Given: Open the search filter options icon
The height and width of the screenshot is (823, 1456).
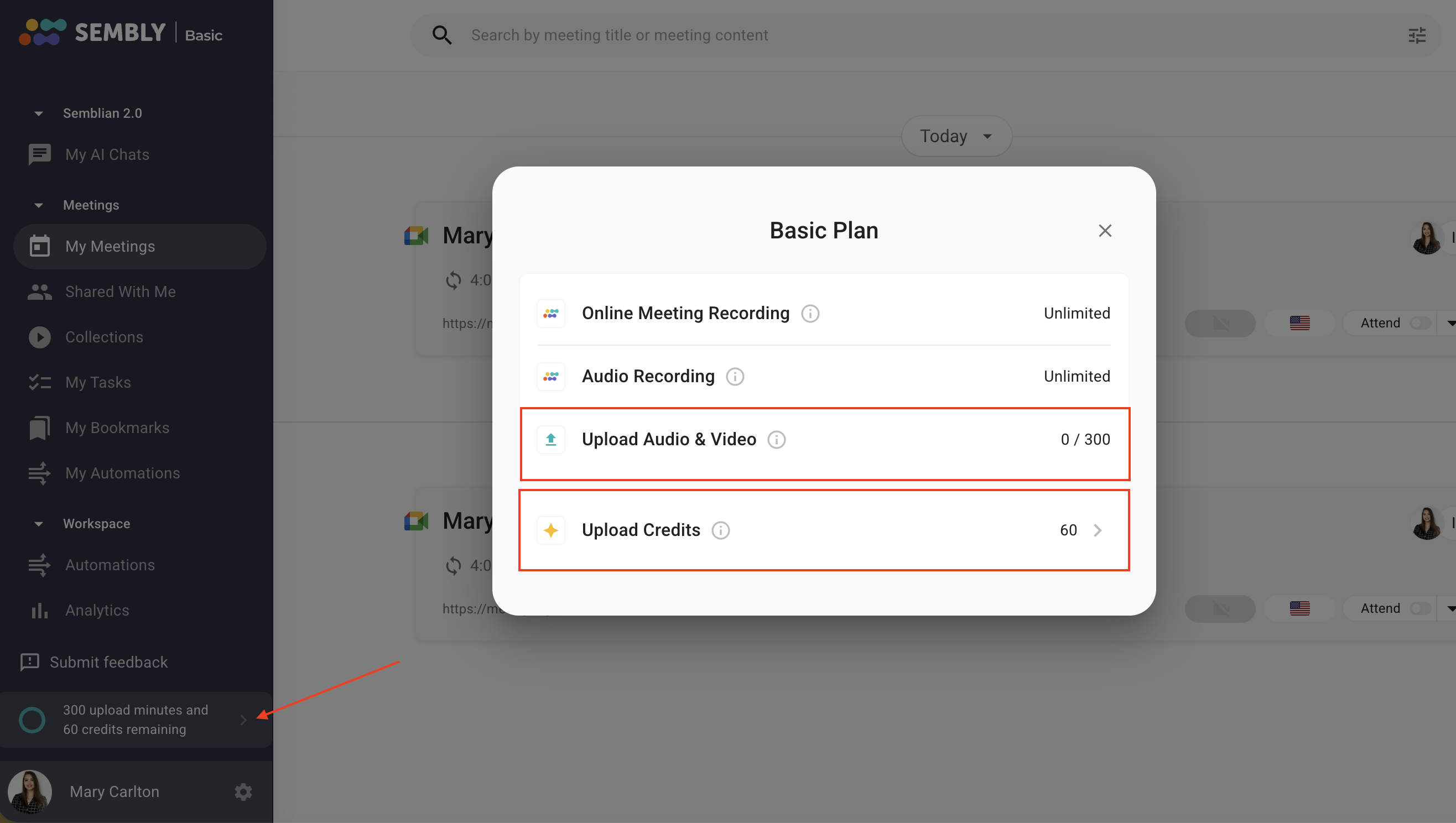Looking at the screenshot, I should [1416, 35].
